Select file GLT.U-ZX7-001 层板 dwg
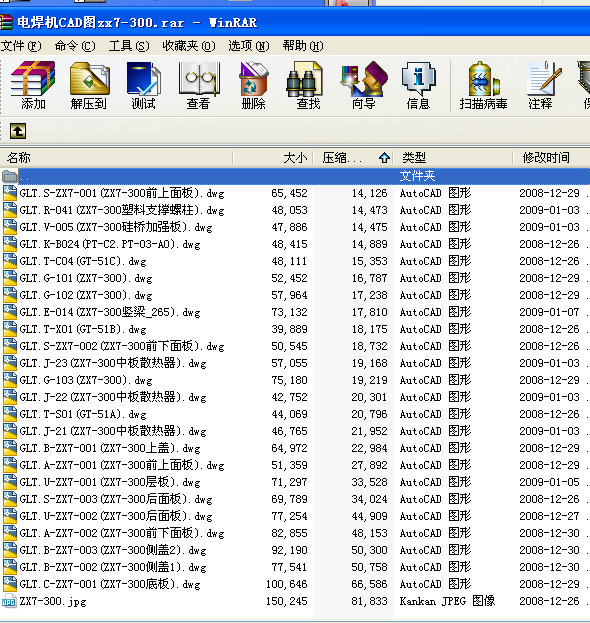Image resolution: width=590 pixels, height=623 pixels. (110, 482)
